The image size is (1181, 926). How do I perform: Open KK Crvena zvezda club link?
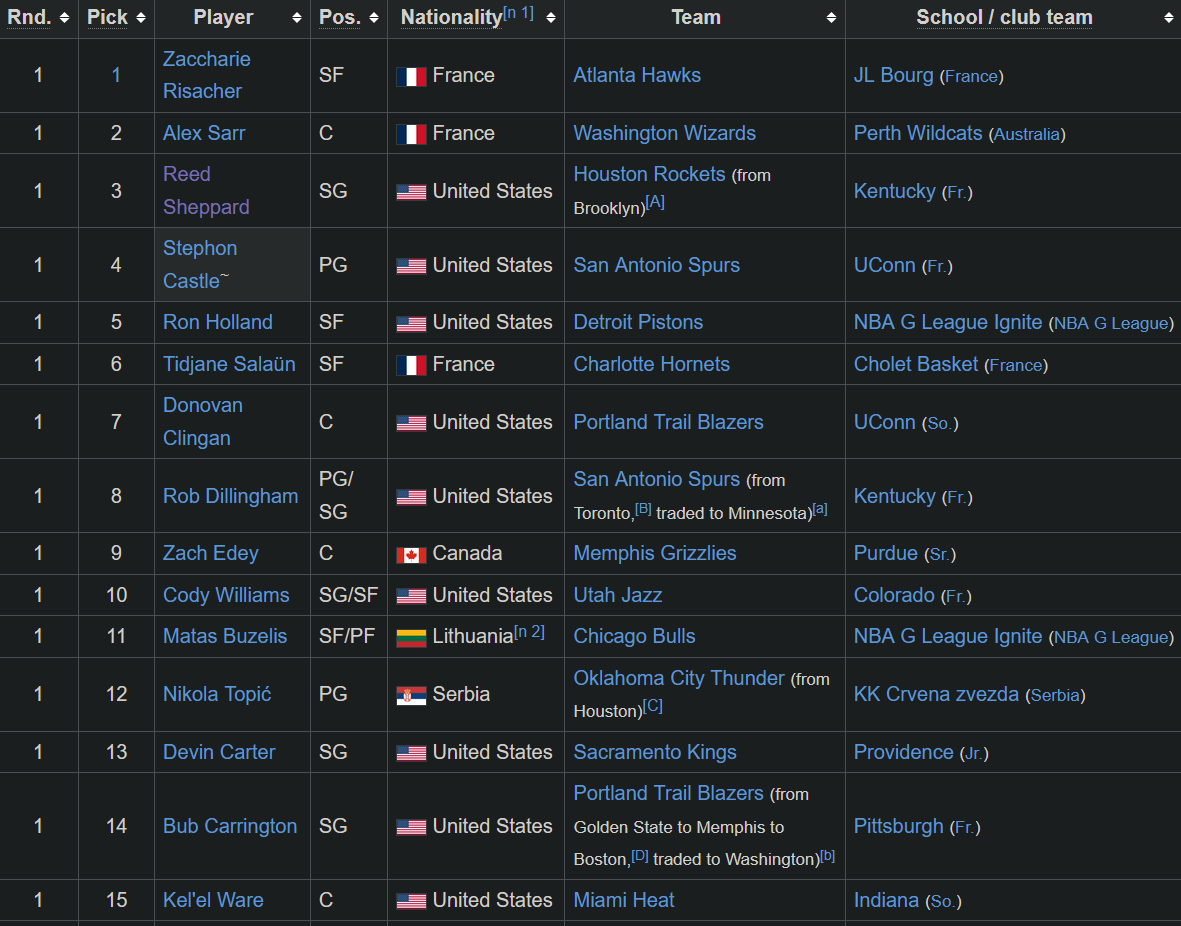tap(936, 694)
